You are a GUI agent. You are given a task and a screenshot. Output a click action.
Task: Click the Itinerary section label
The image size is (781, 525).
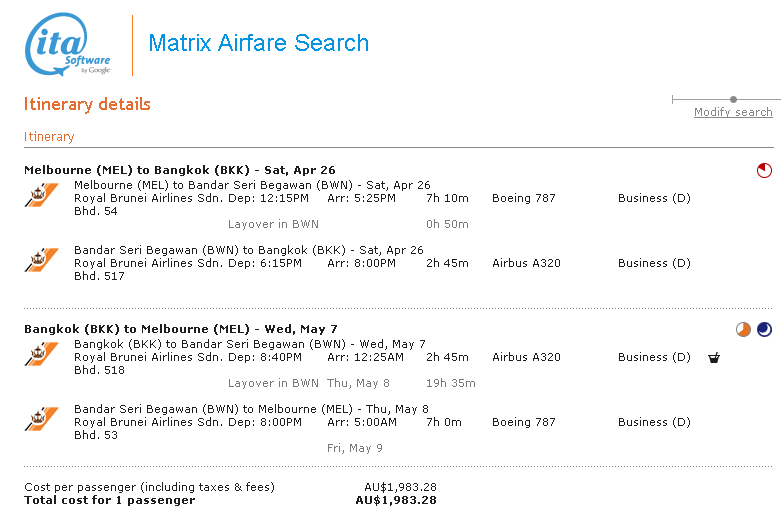49,137
